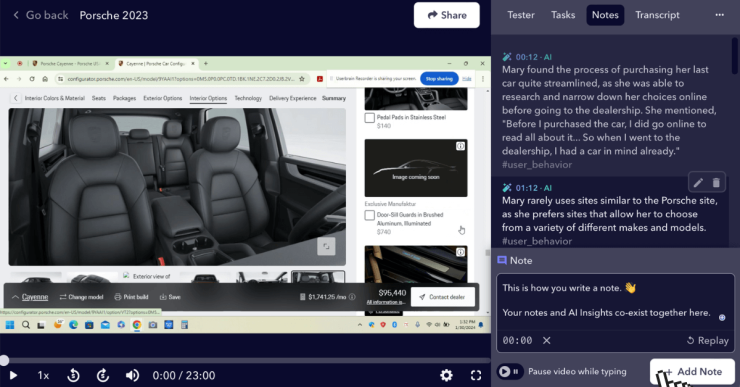Open the Summary section

[x=334, y=98]
